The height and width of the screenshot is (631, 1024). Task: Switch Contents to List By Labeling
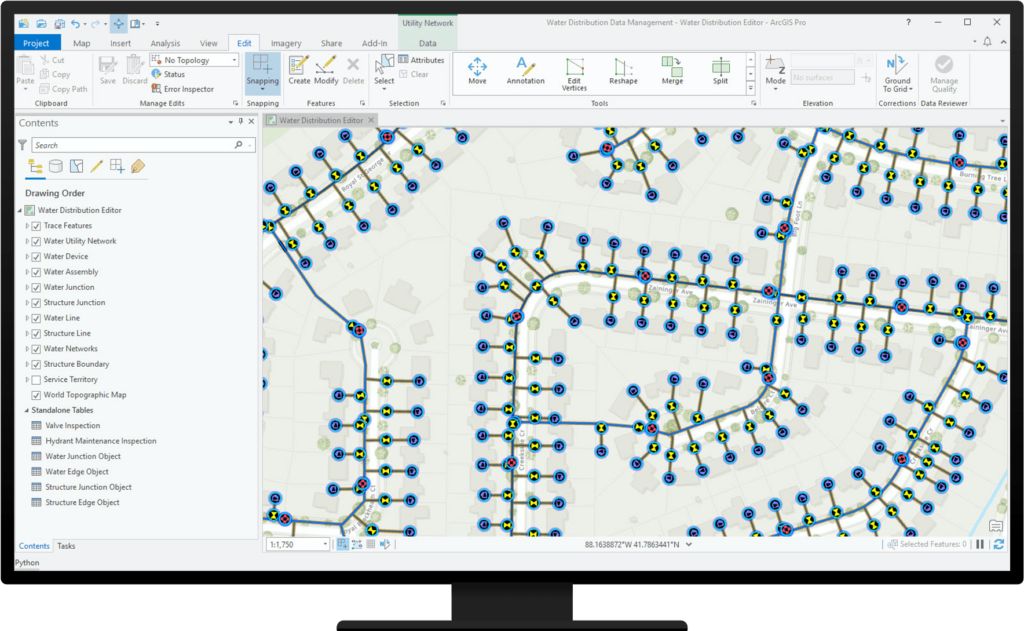pos(137,167)
